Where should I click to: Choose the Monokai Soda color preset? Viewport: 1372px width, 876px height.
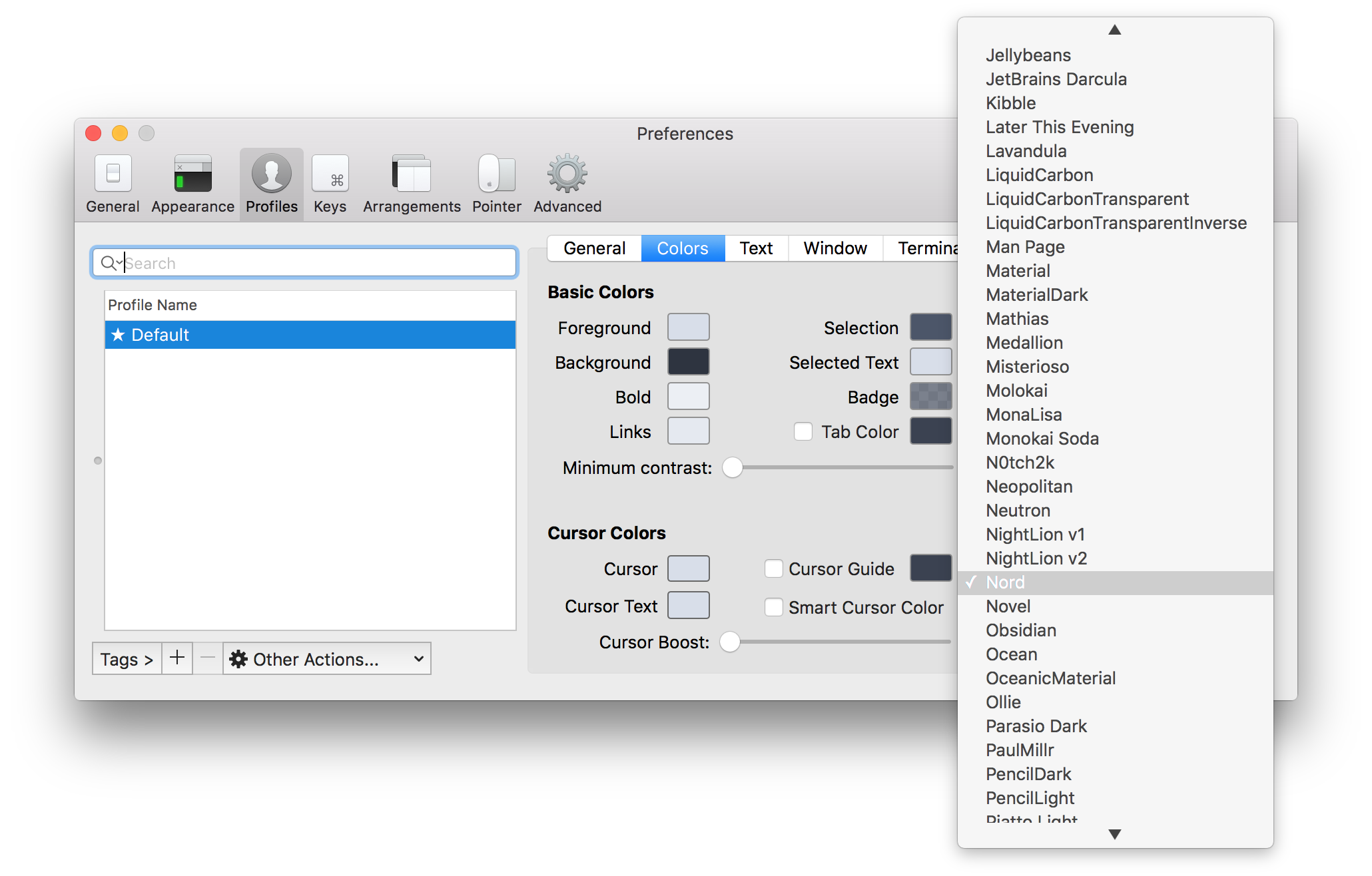click(x=1042, y=439)
